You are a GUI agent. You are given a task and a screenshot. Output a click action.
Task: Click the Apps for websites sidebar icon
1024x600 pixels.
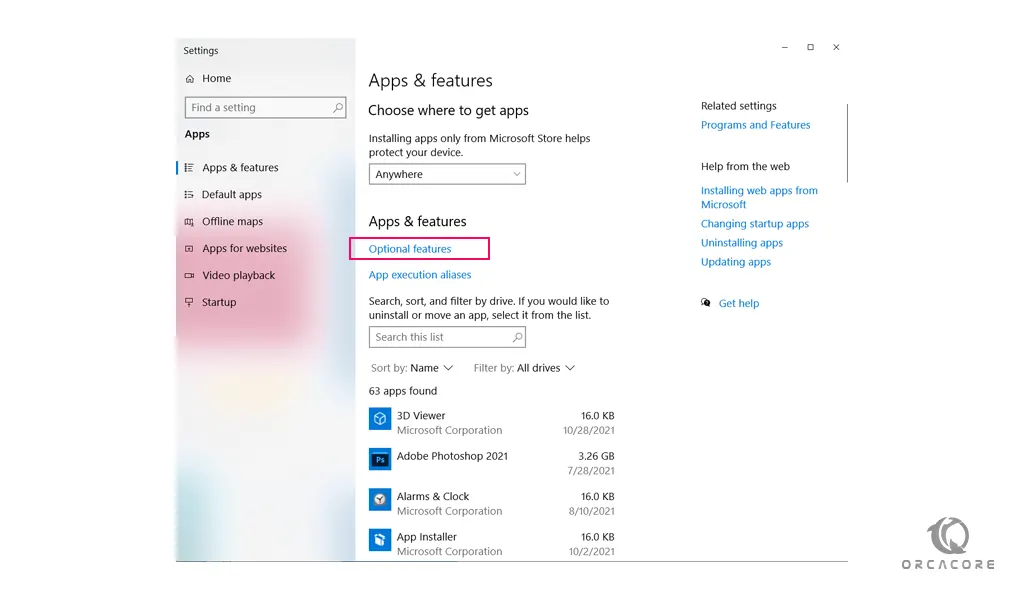[189, 249]
